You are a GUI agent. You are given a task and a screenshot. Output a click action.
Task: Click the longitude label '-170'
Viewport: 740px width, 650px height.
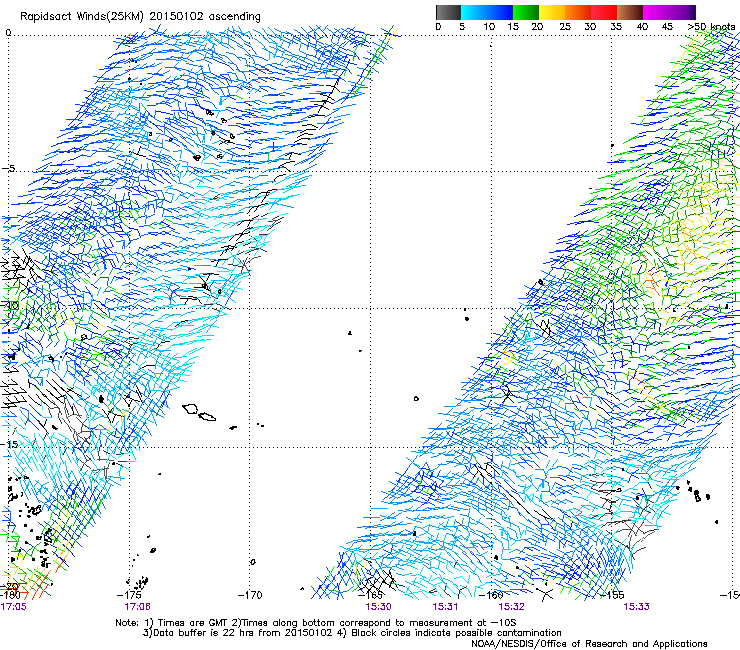250,595
